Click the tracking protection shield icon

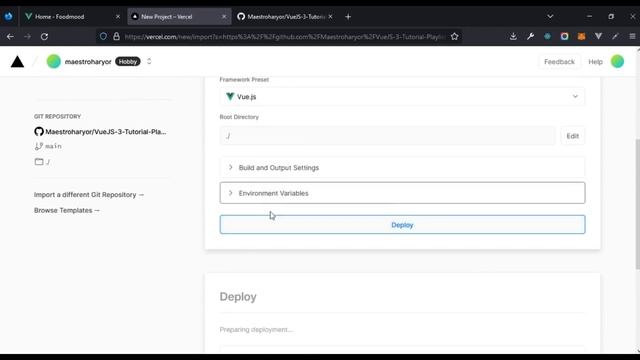point(103,37)
